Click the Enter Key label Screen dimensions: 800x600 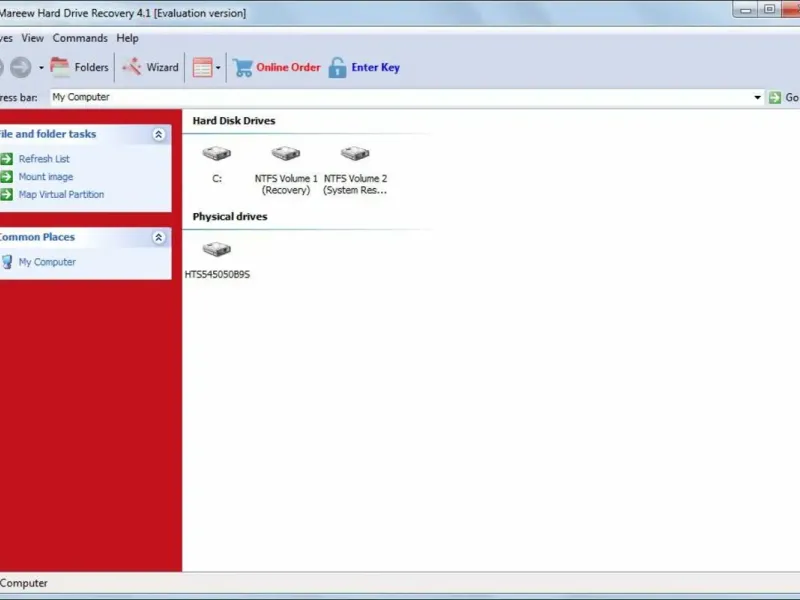tap(376, 67)
